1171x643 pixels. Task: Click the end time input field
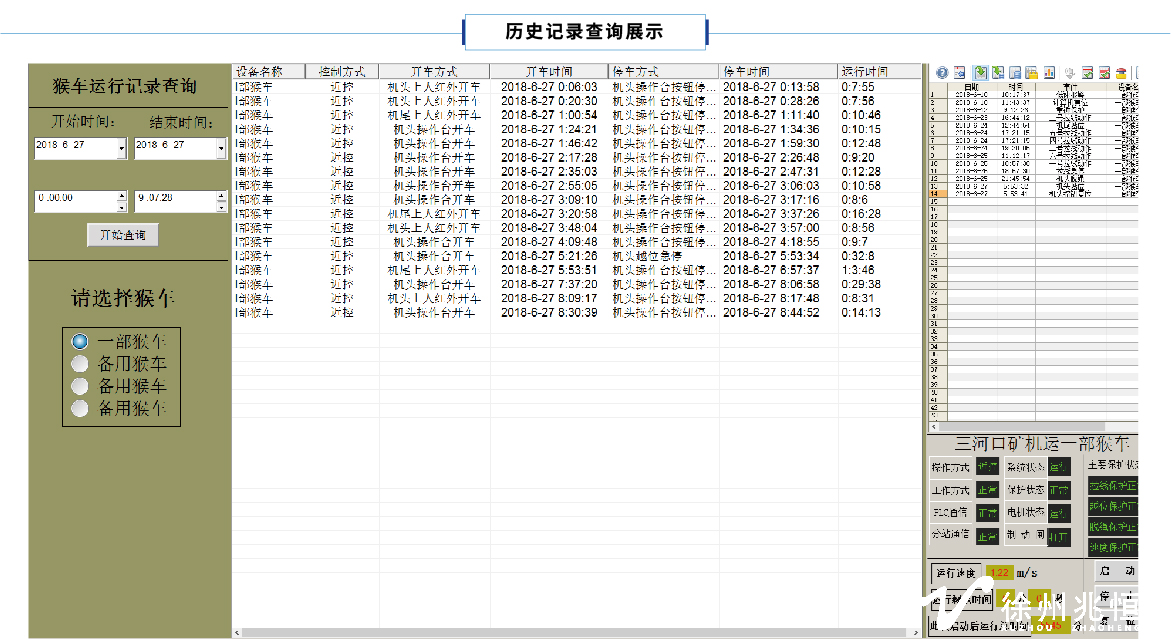(174, 201)
